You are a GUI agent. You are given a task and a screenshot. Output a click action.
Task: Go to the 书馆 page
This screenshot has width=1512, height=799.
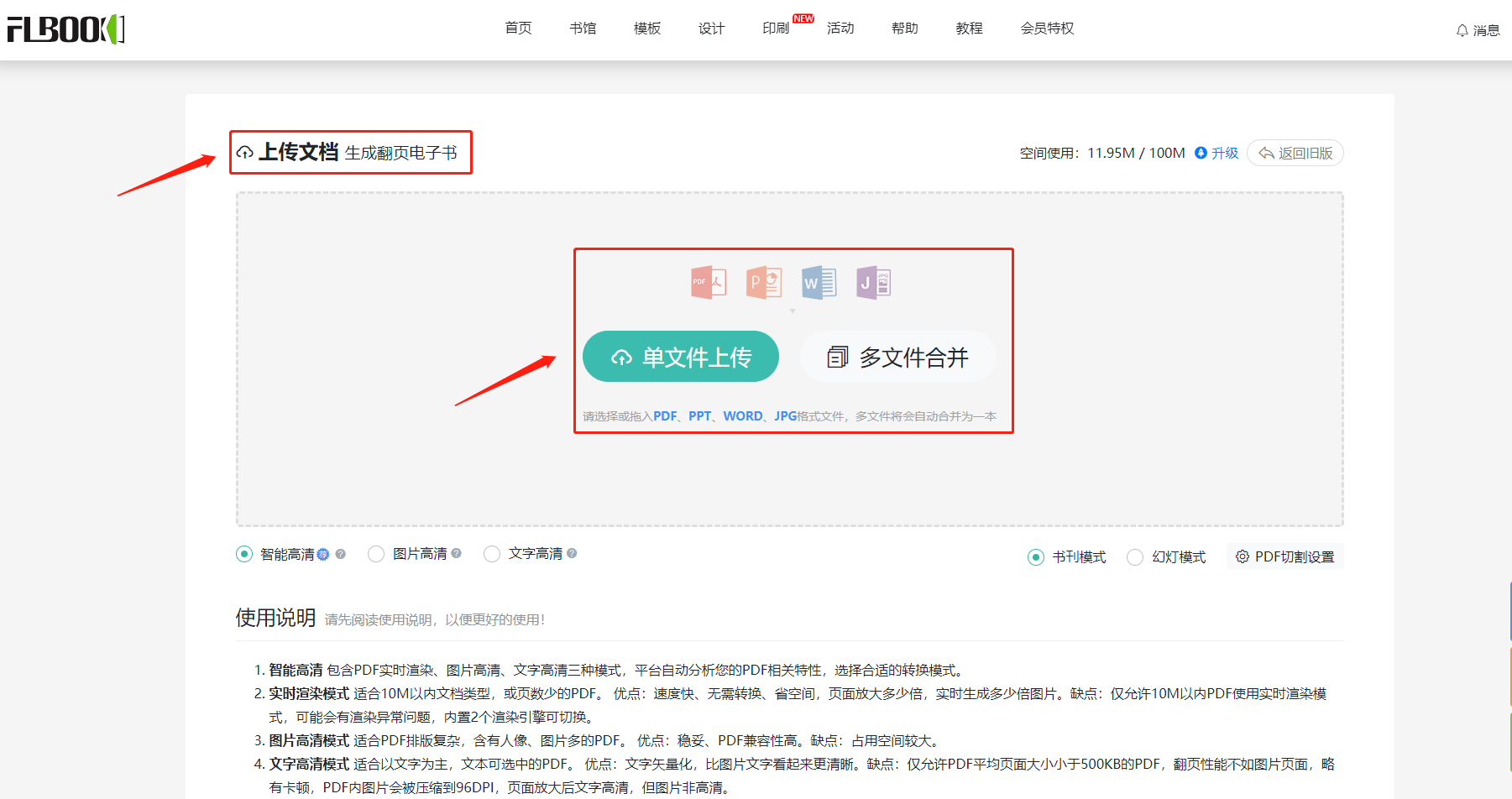(x=583, y=29)
